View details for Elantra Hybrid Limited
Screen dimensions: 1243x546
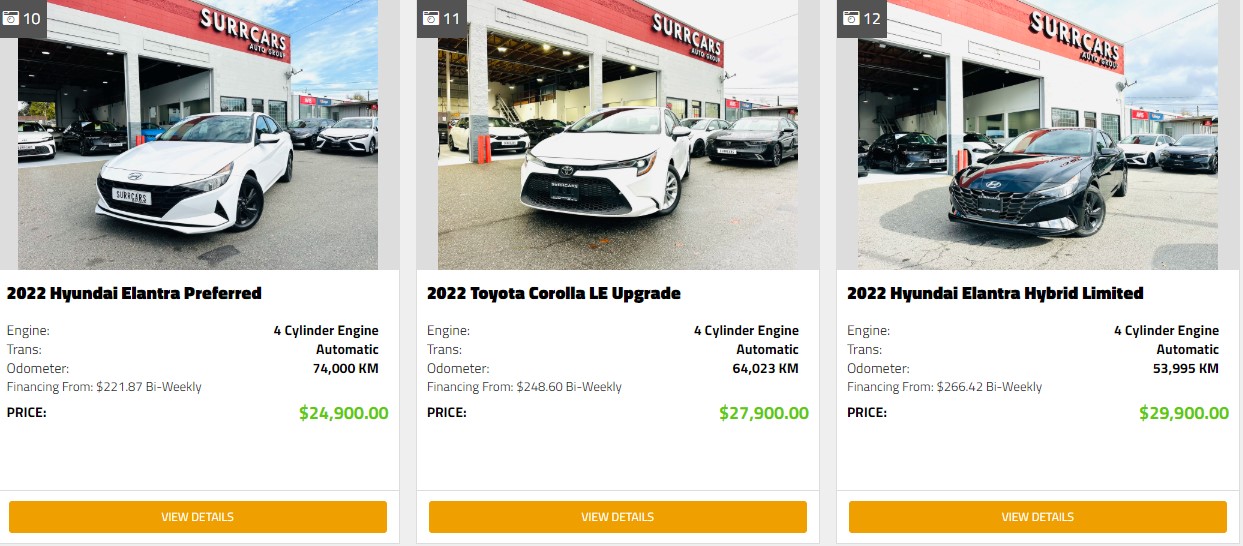point(1038,517)
